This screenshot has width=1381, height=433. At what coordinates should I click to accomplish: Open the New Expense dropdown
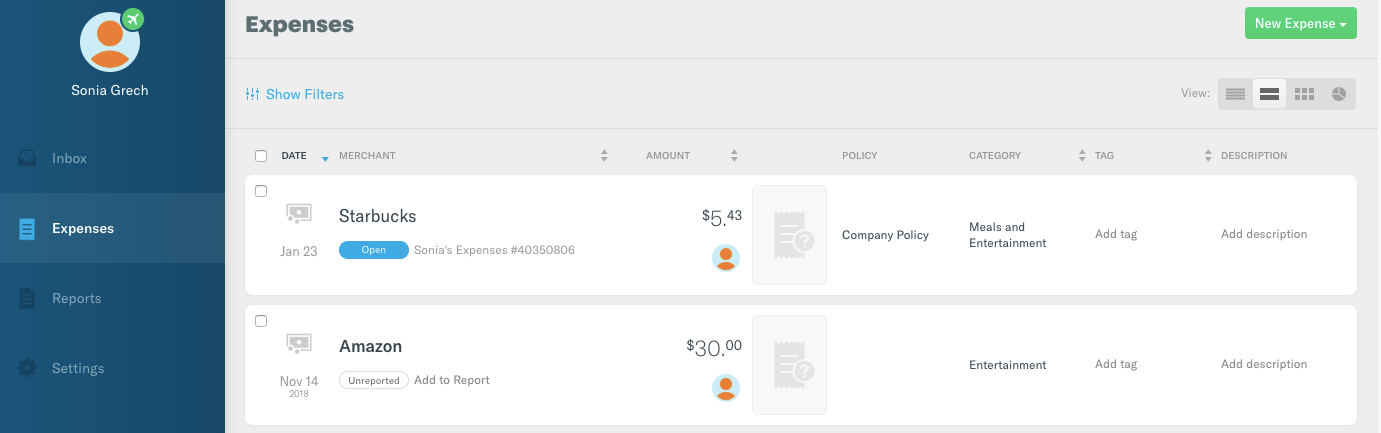(x=1300, y=24)
